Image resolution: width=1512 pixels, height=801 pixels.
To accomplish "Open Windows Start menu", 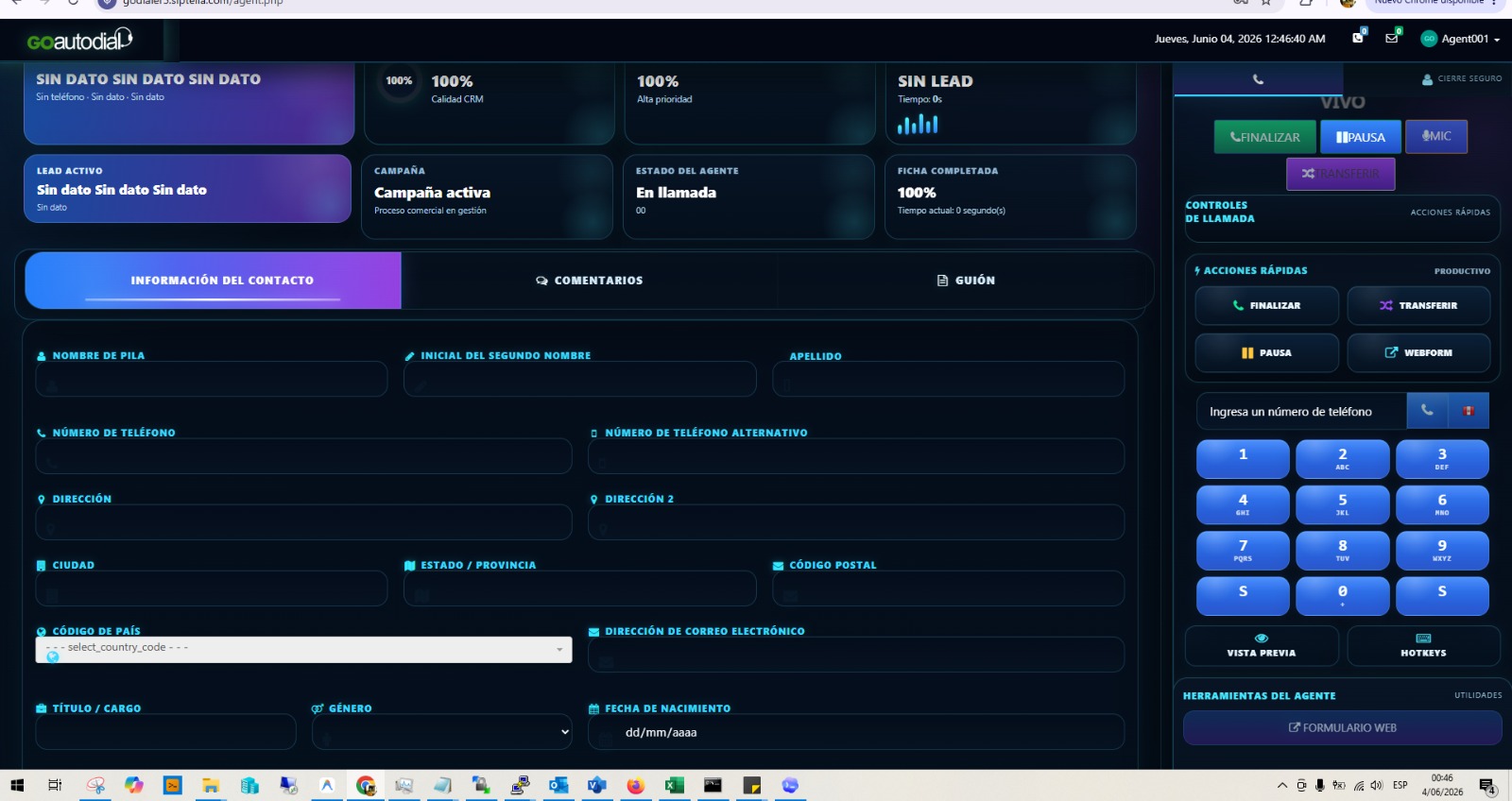I will click(x=17, y=785).
